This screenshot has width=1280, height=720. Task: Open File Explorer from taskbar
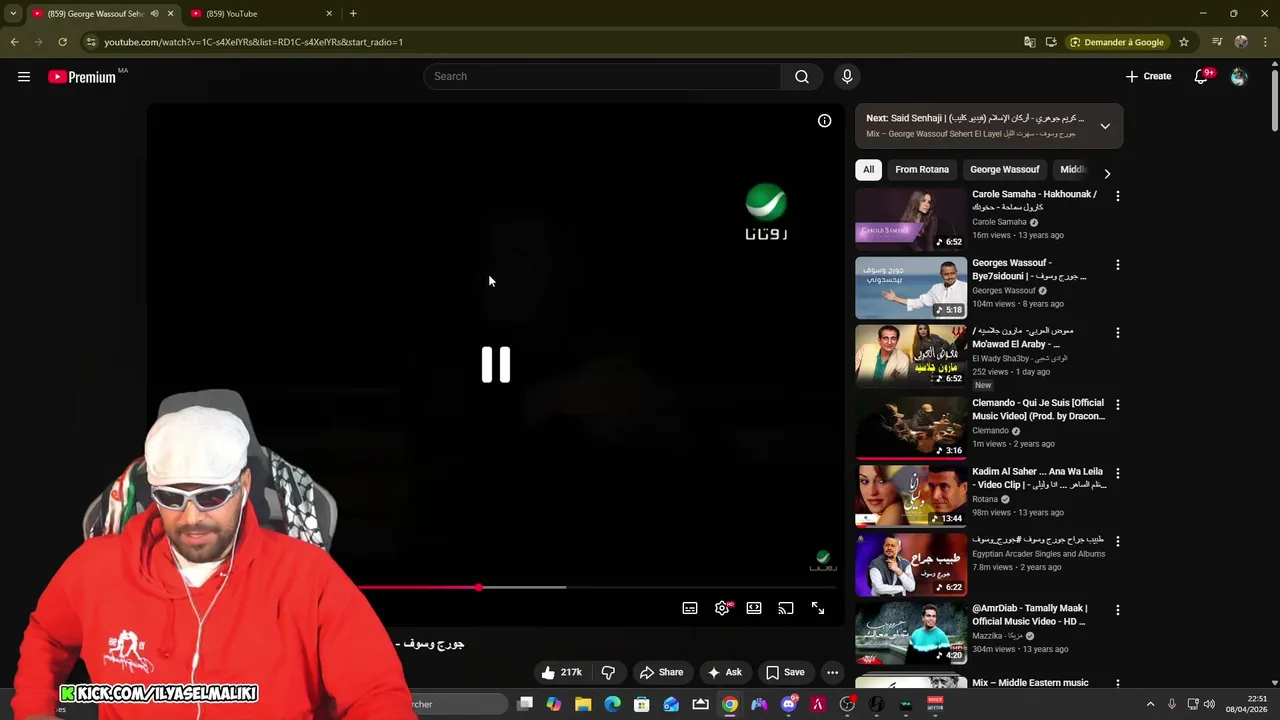coord(583,704)
